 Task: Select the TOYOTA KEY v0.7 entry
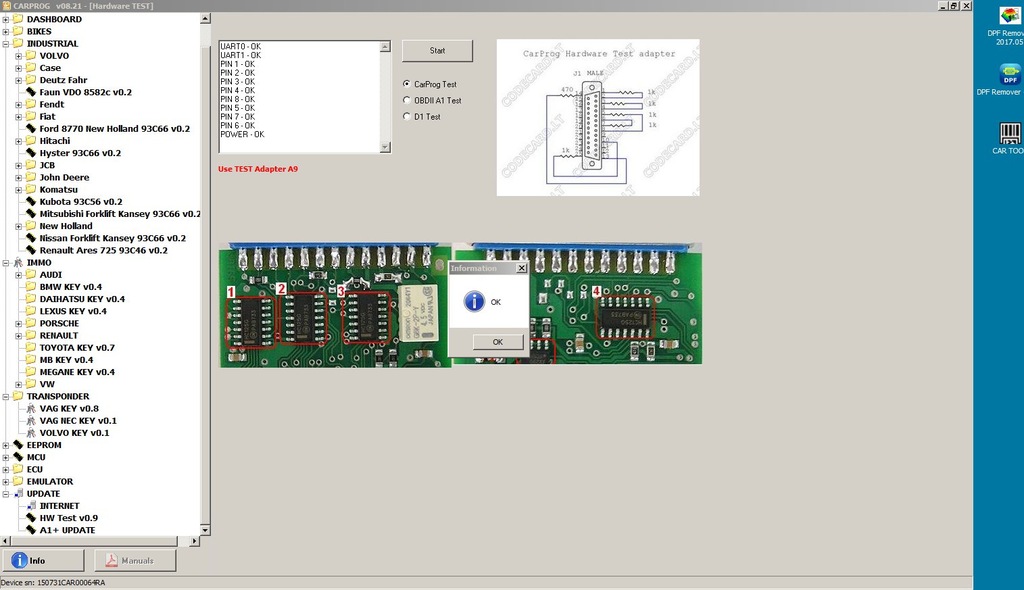[x=76, y=348]
